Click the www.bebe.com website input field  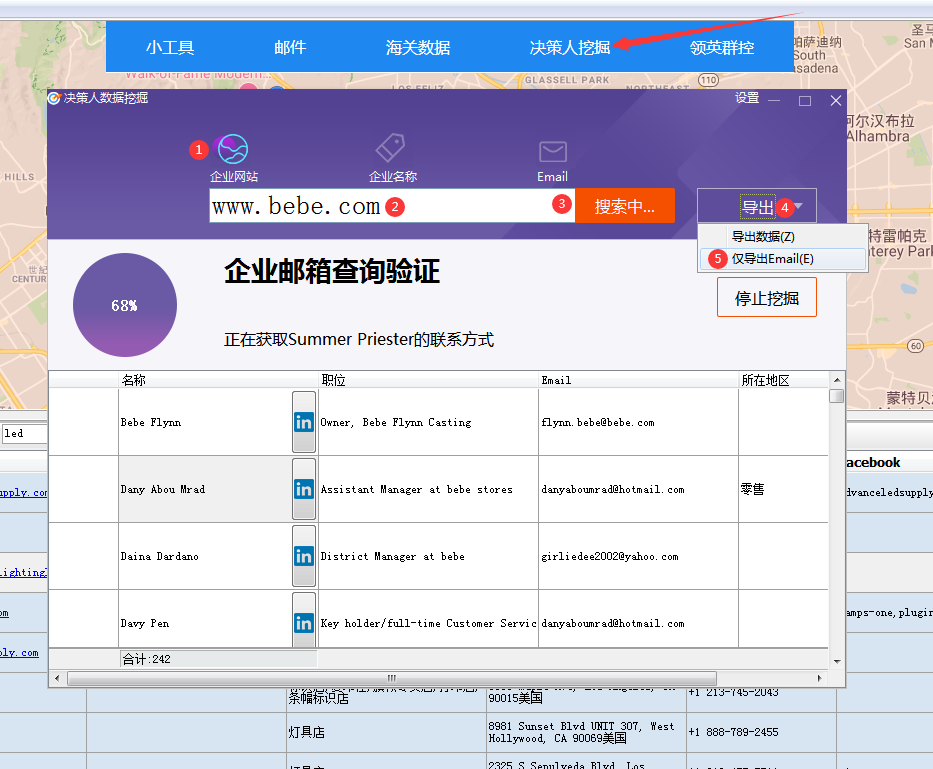point(392,206)
